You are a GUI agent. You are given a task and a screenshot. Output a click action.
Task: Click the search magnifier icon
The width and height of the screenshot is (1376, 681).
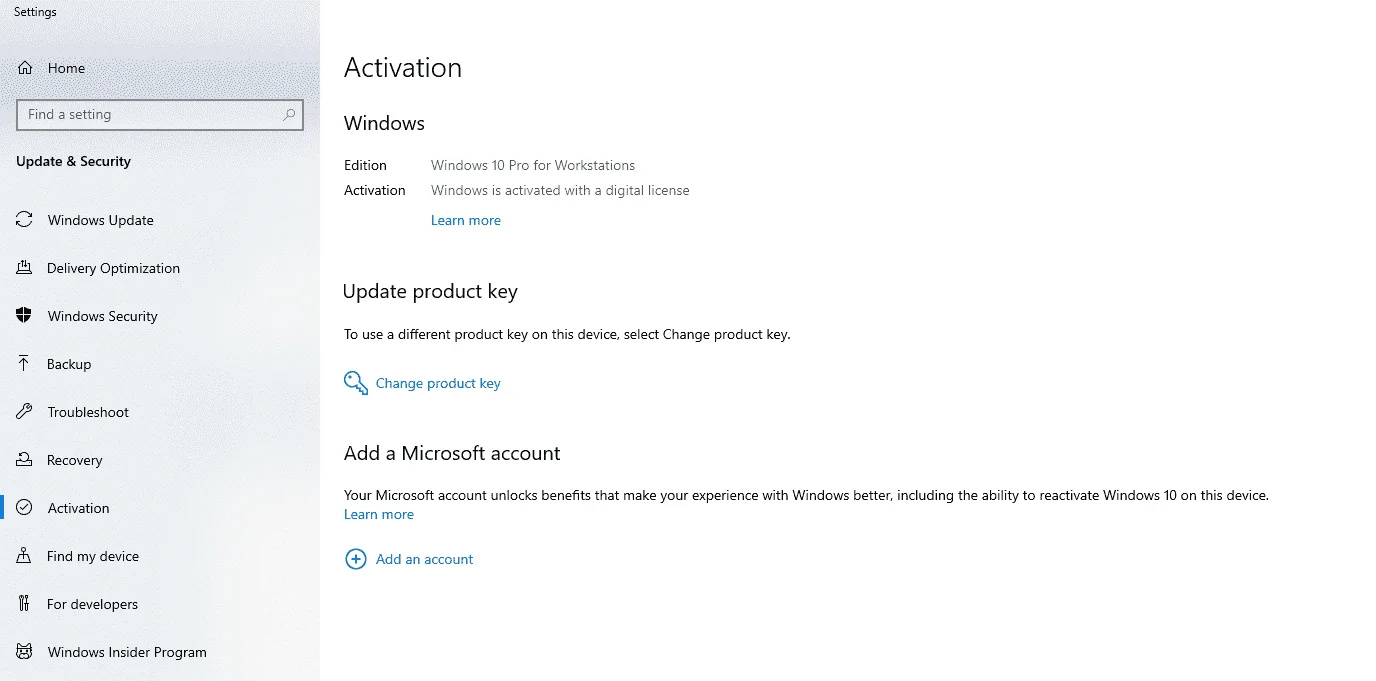(x=289, y=115)
